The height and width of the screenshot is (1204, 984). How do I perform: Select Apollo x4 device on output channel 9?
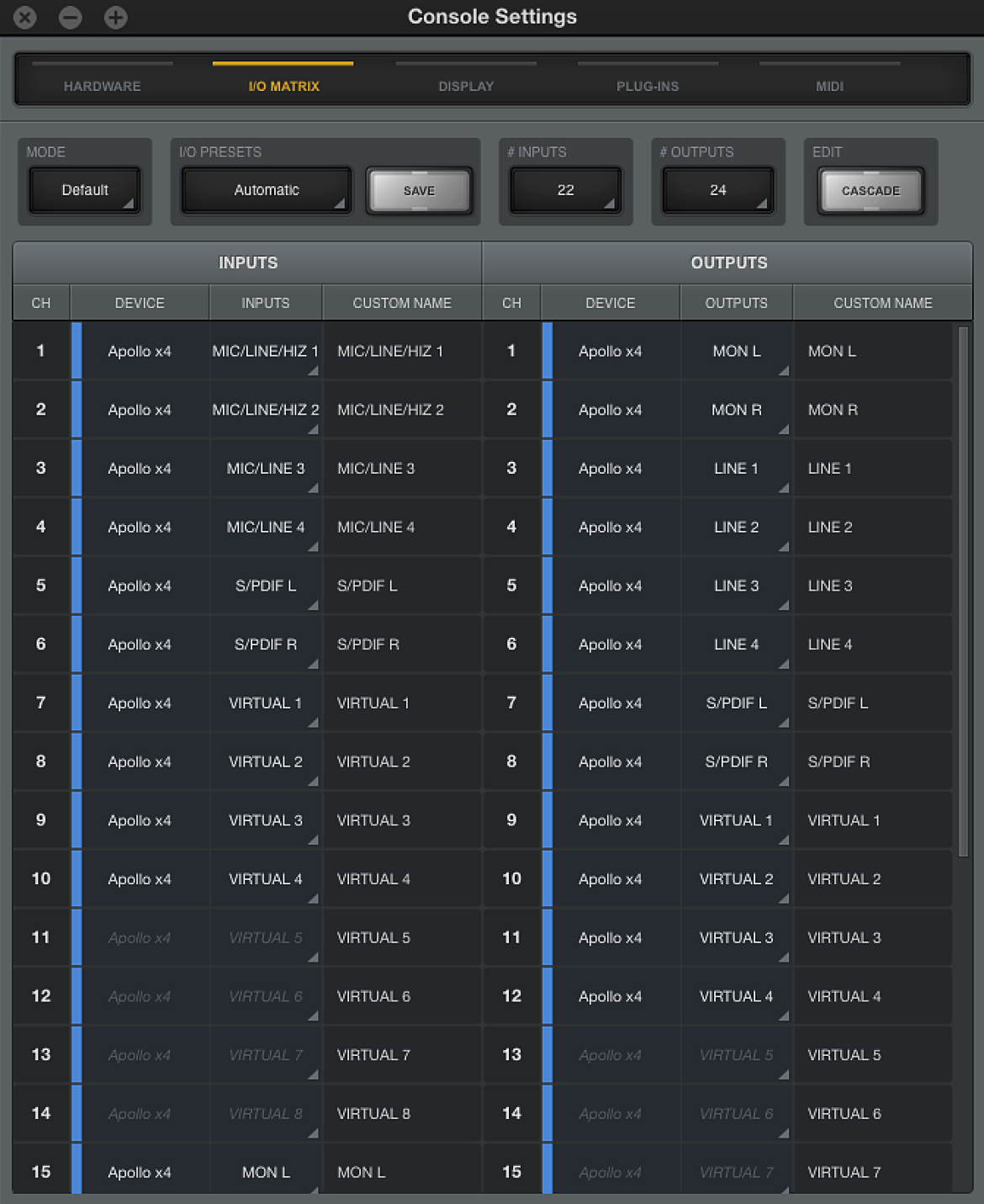coord(611,820)
